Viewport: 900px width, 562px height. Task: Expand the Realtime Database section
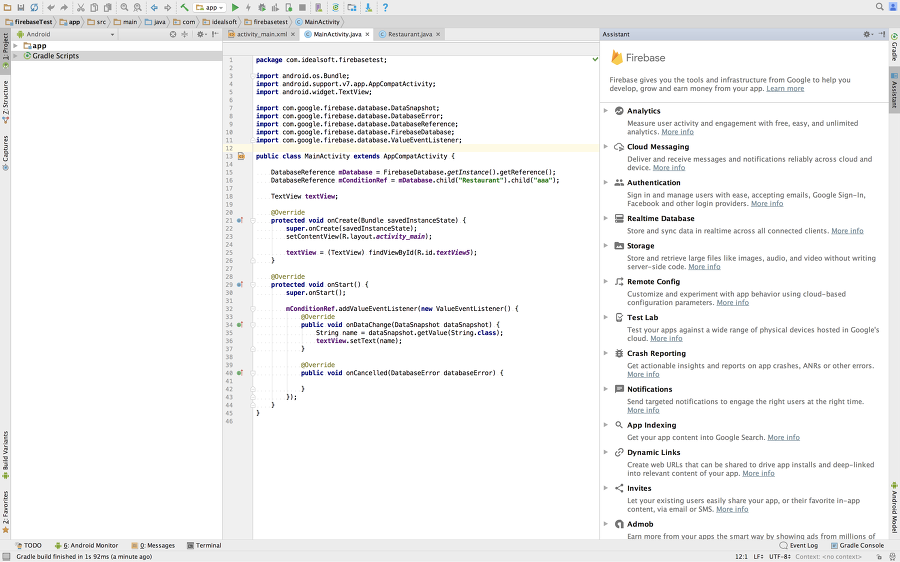(x=606, y=218)
